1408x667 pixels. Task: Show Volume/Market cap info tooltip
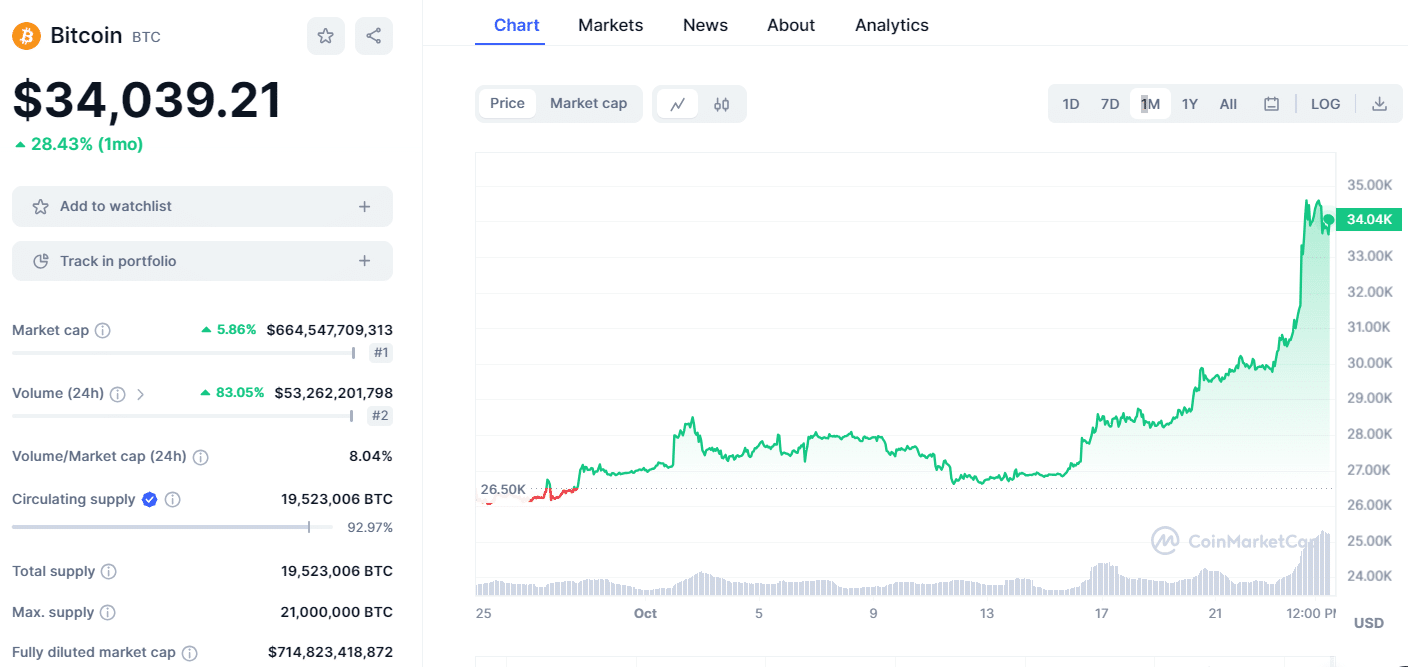200,457
